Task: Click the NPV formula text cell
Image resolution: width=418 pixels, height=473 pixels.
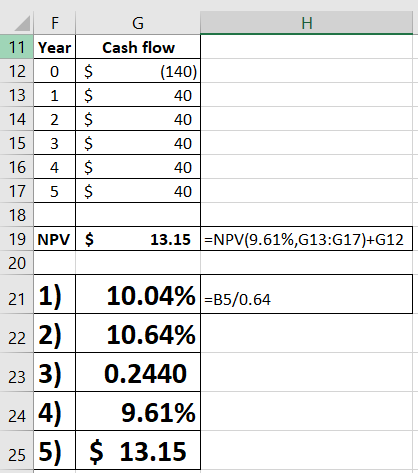Action: pos(307,239)
